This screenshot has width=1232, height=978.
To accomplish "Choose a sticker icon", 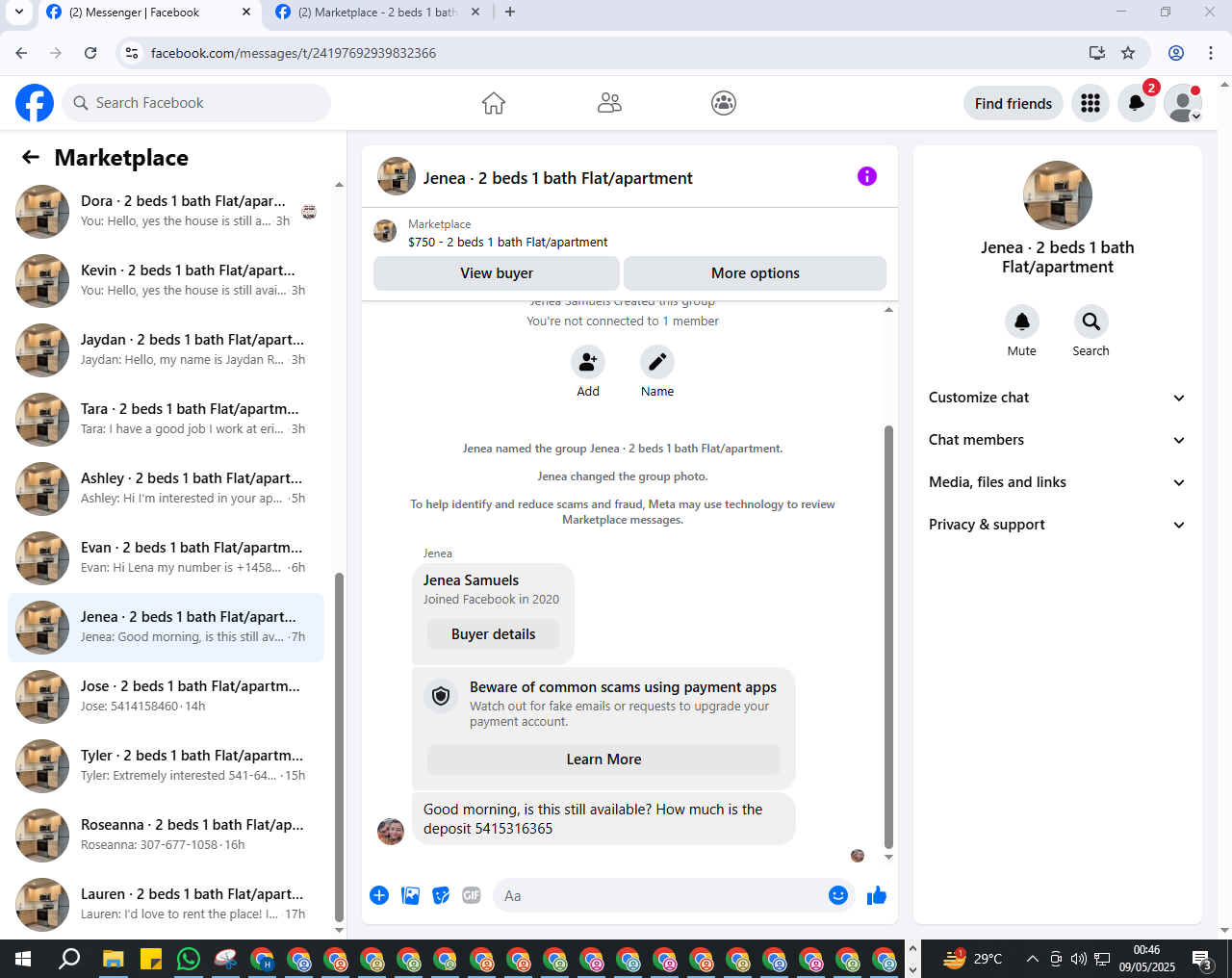I will [x=441, y=896].
